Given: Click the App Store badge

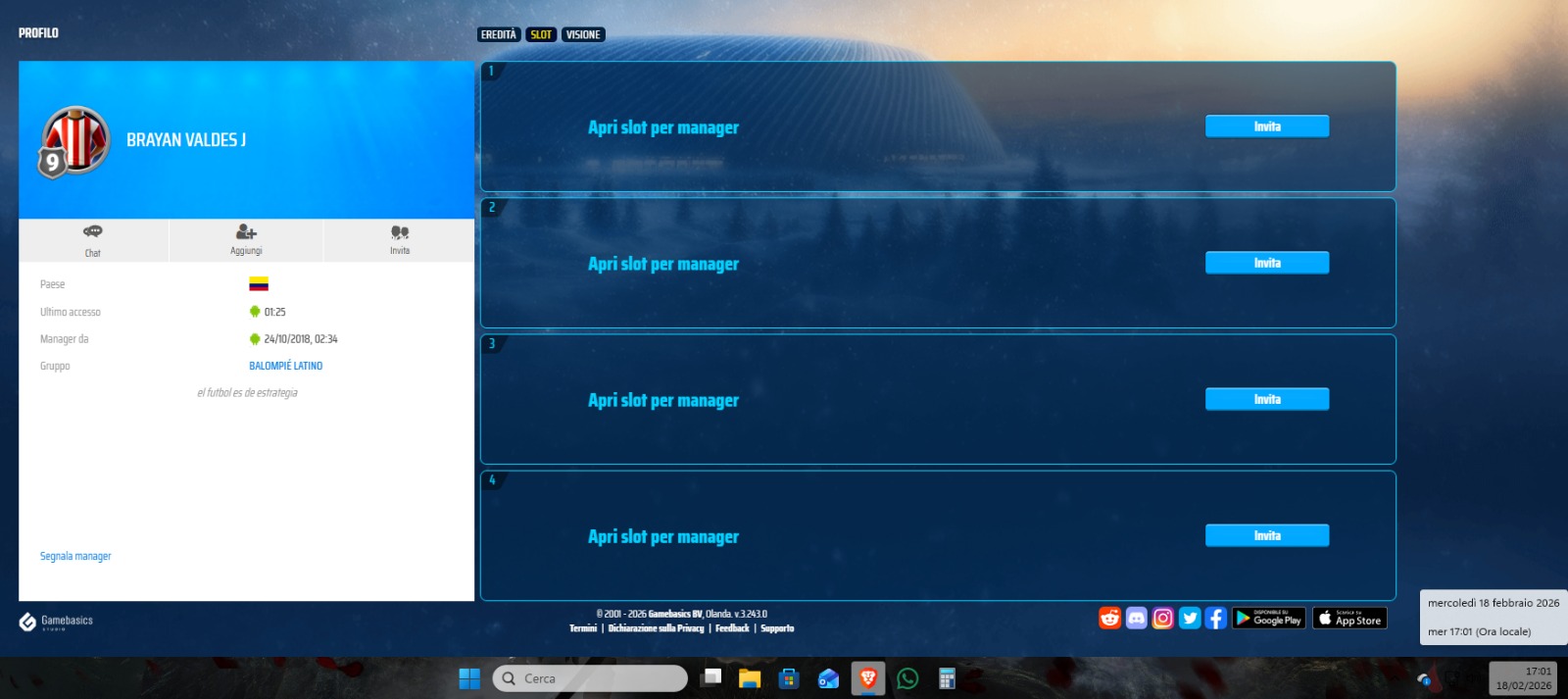Looking at the screenshot, I should pos(1349,618).
